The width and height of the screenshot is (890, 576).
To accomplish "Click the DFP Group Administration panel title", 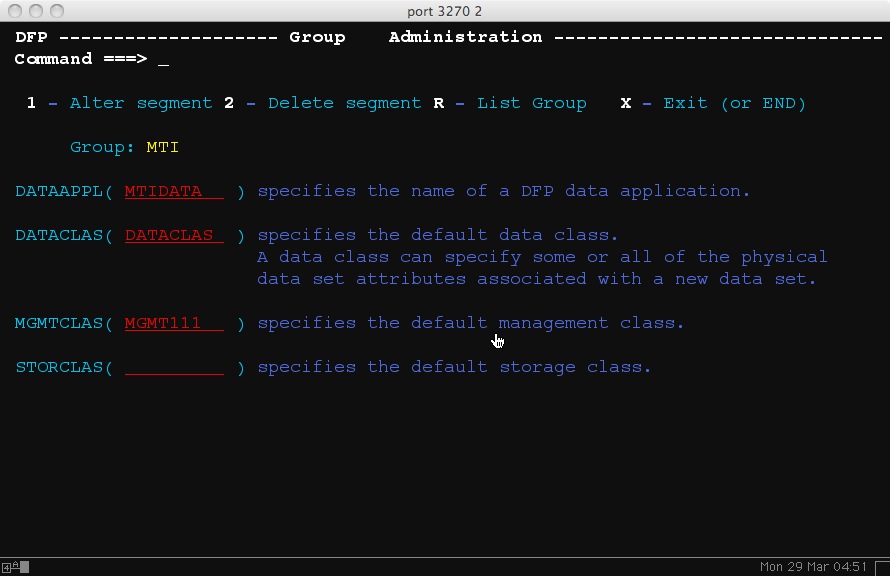I will (x=415, y=37).
